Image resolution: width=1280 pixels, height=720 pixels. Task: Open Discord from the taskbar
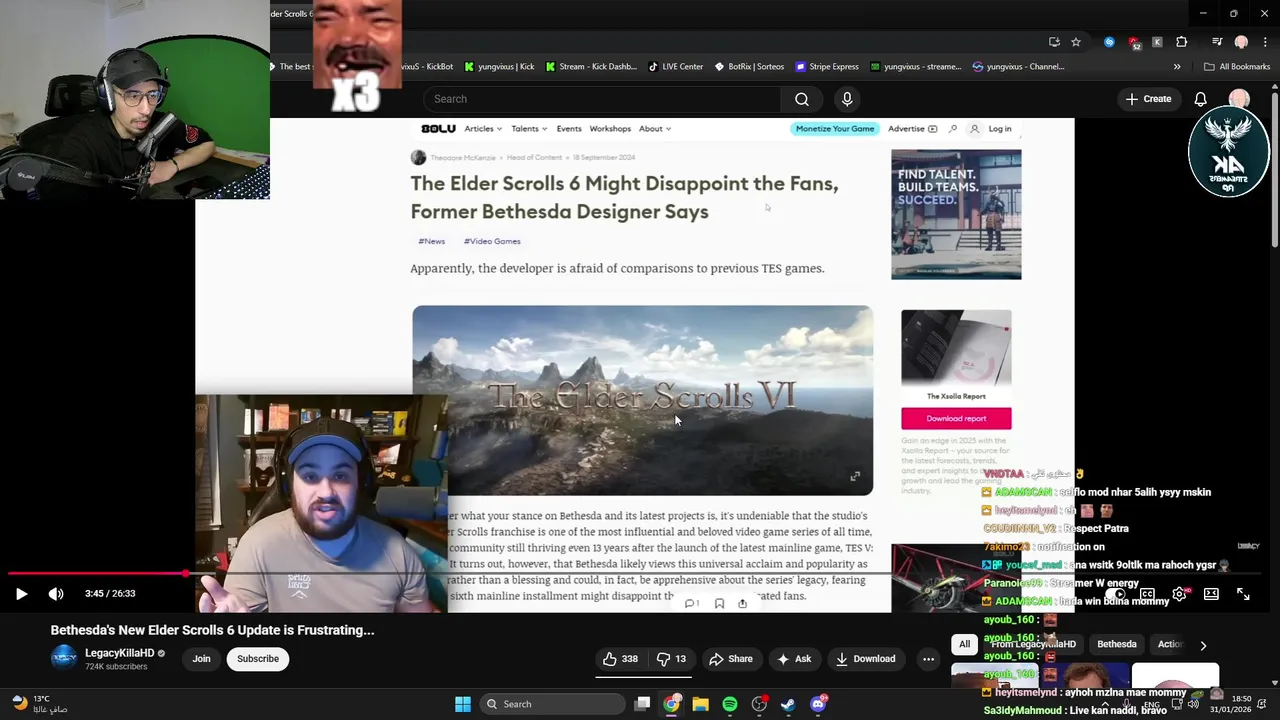click(x=818, y=704)
